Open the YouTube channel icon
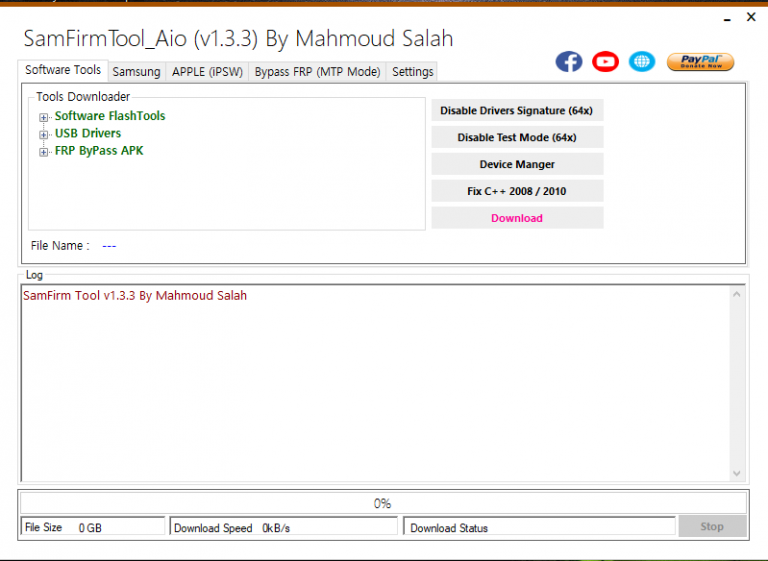This screenshot has width=768, height=561. coord(605,62)
